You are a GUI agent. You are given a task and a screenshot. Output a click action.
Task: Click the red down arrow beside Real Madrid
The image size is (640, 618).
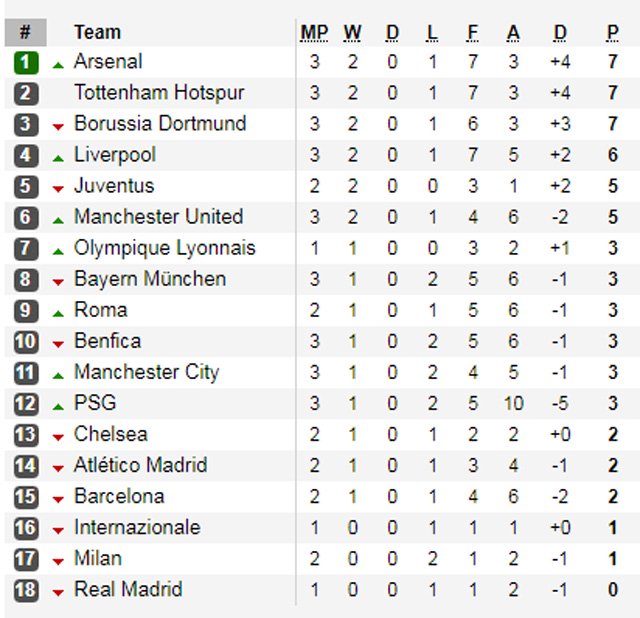point(58,592)
